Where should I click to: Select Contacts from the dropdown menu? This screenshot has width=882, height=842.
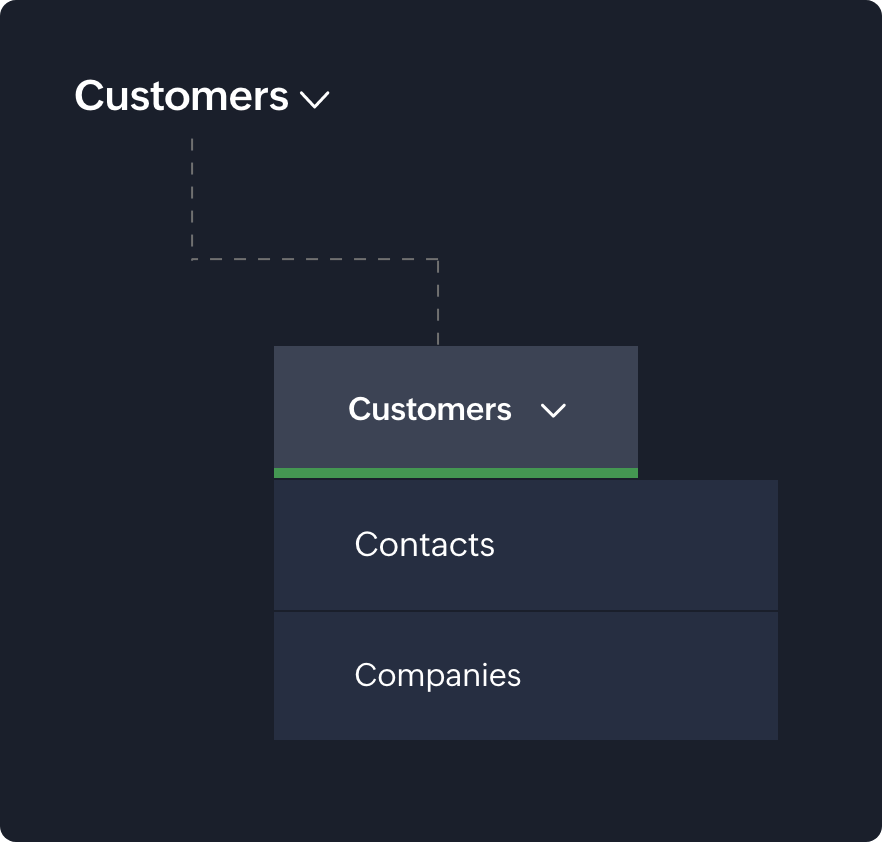coord(424,545)
